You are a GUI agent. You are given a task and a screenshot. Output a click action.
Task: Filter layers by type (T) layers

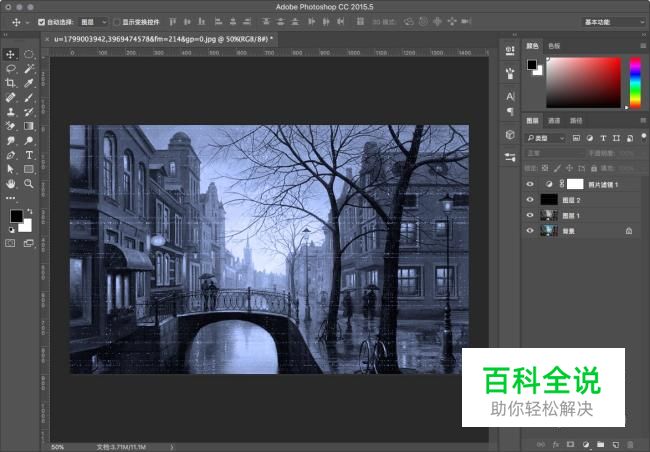point(603,139)
